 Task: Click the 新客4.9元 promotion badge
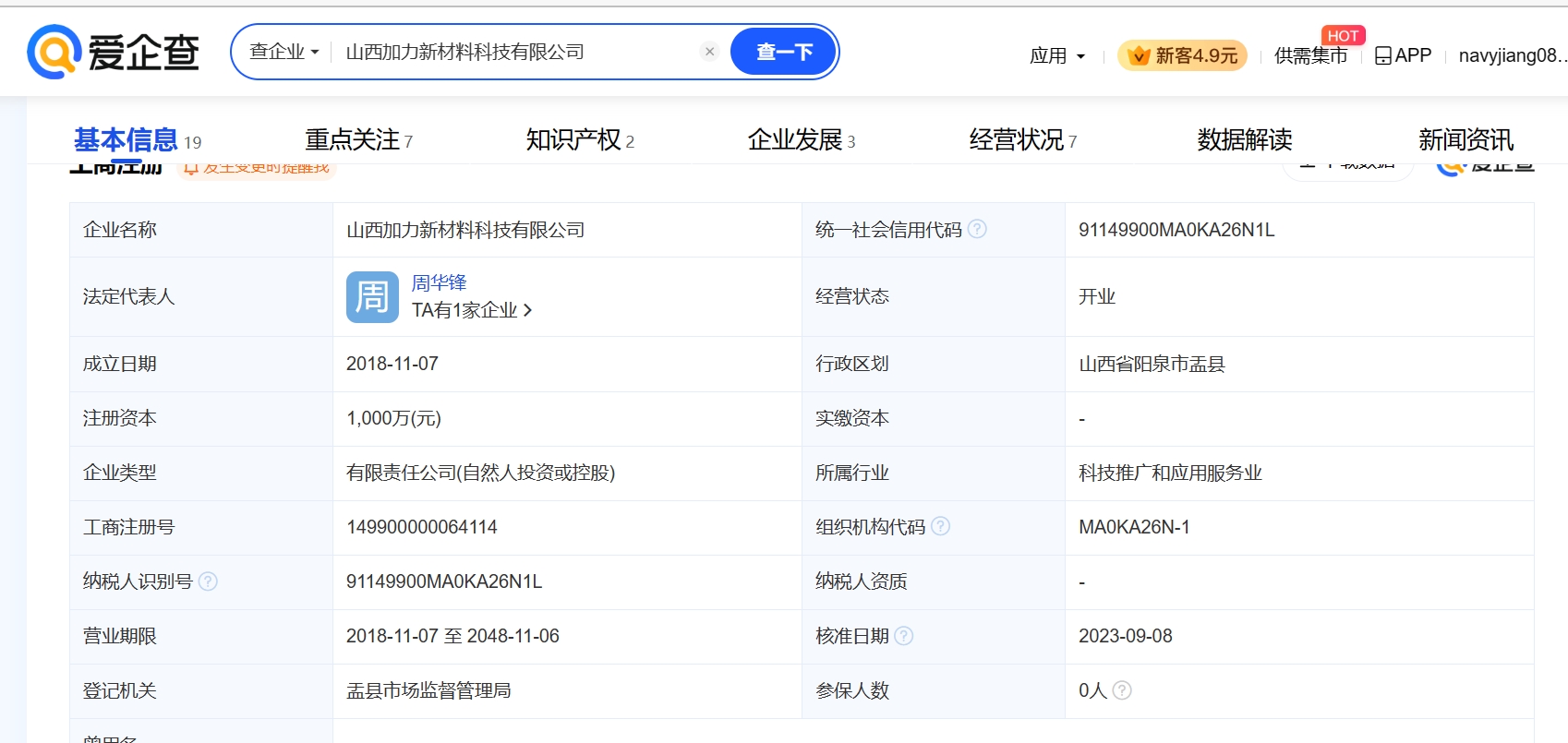click(1182, 55)
